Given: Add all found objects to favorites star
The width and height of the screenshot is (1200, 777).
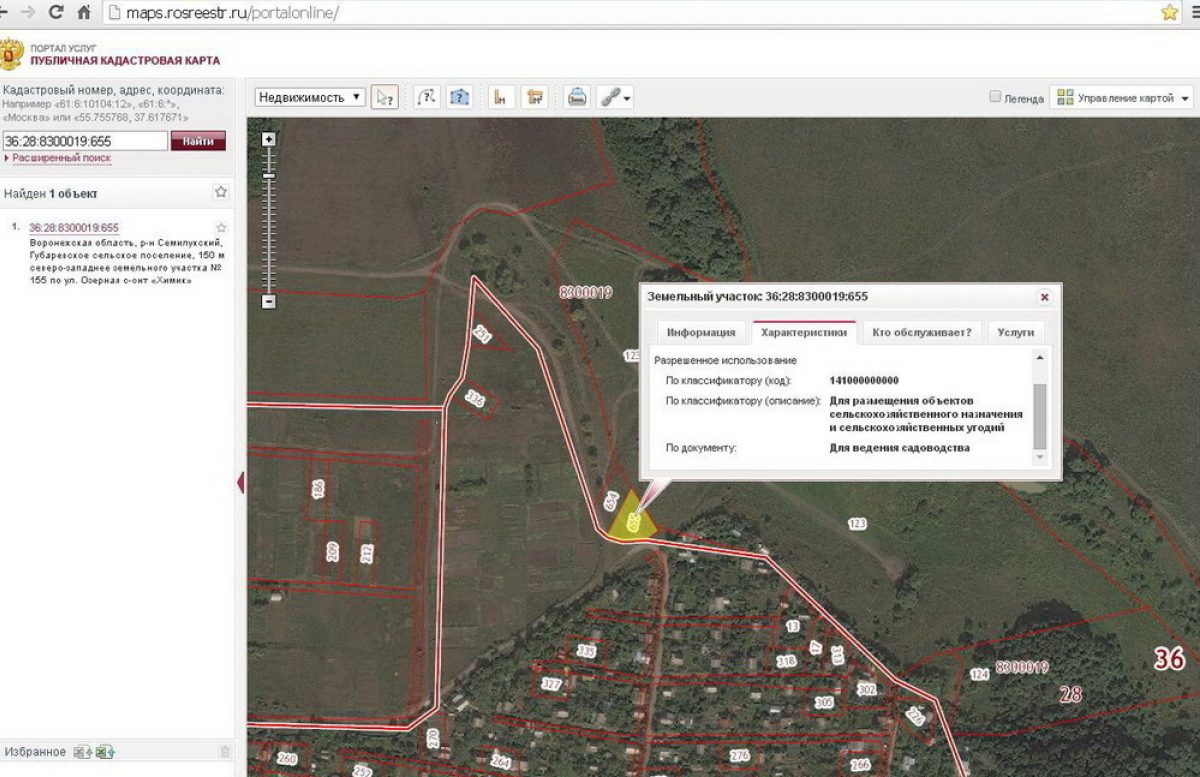Looking at the screenshot, I should [221, 192].
